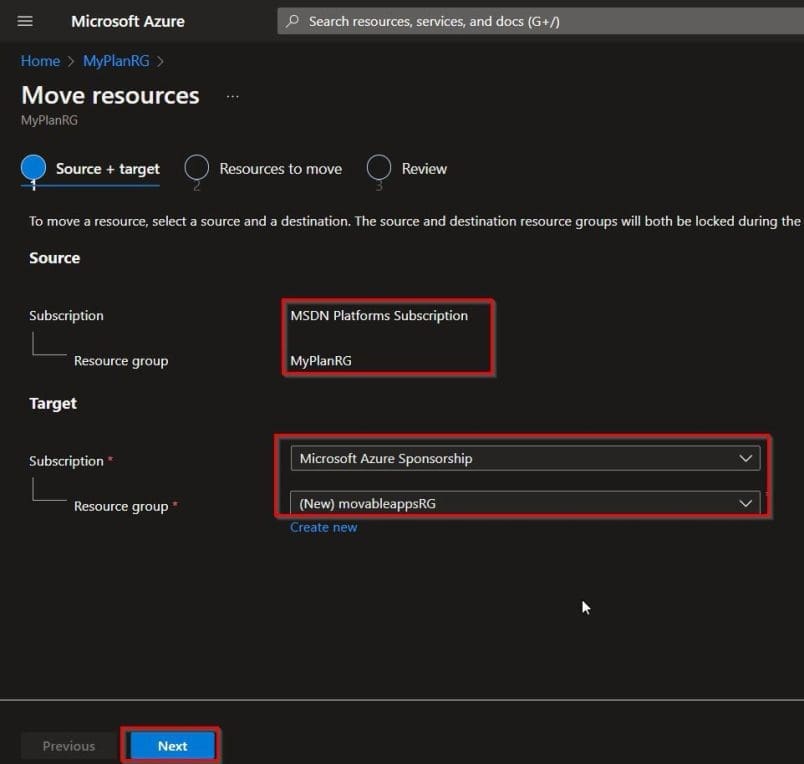Image resolution: width=804 pixels, height=764 pixels.
Task: Open the chevron on the movableappsRG selector
Action: 744,503
